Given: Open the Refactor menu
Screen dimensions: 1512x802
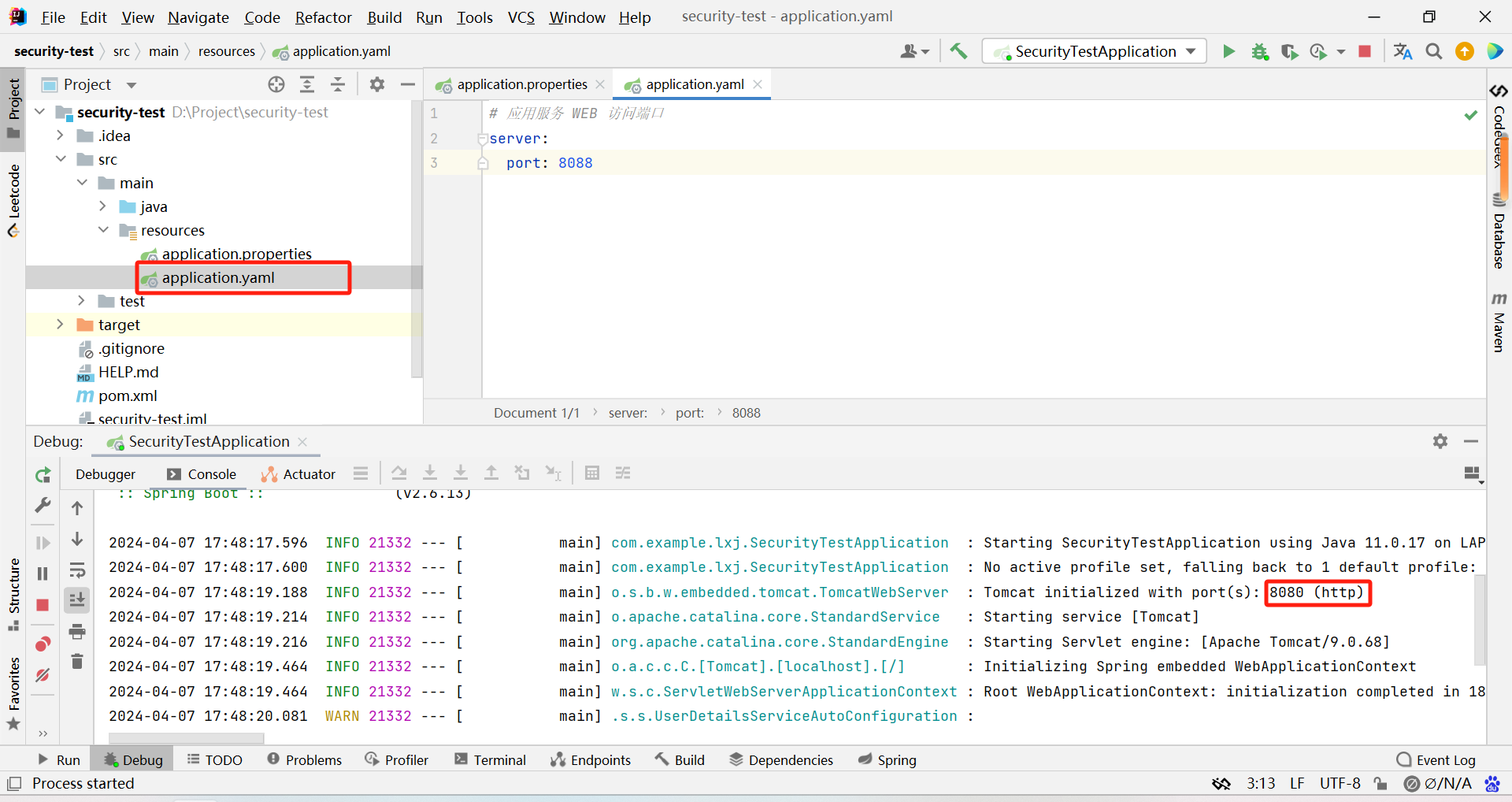Looking at the screenshot, I should (x=323, y=17).
